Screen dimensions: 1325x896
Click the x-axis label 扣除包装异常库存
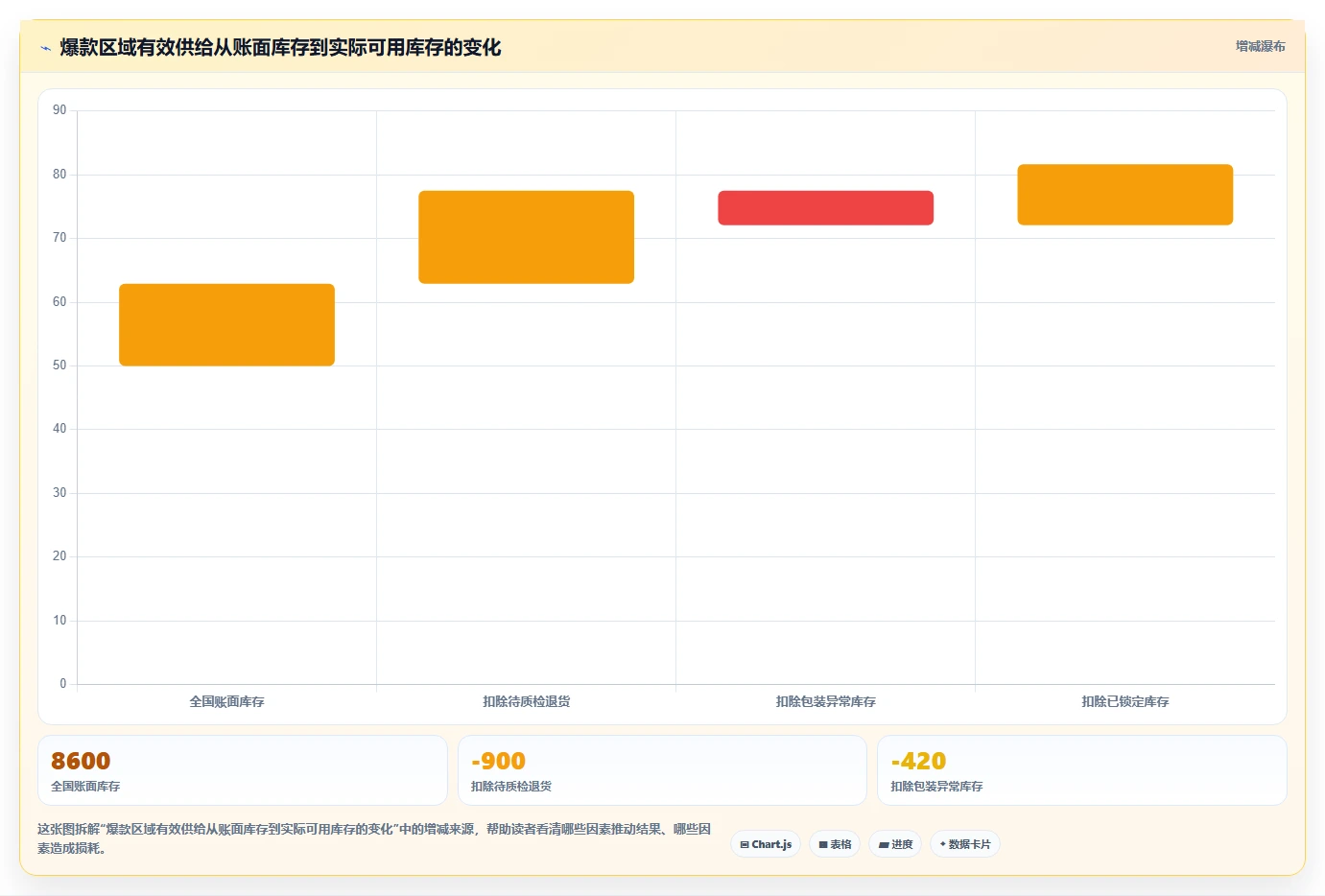tap(825, 701)
